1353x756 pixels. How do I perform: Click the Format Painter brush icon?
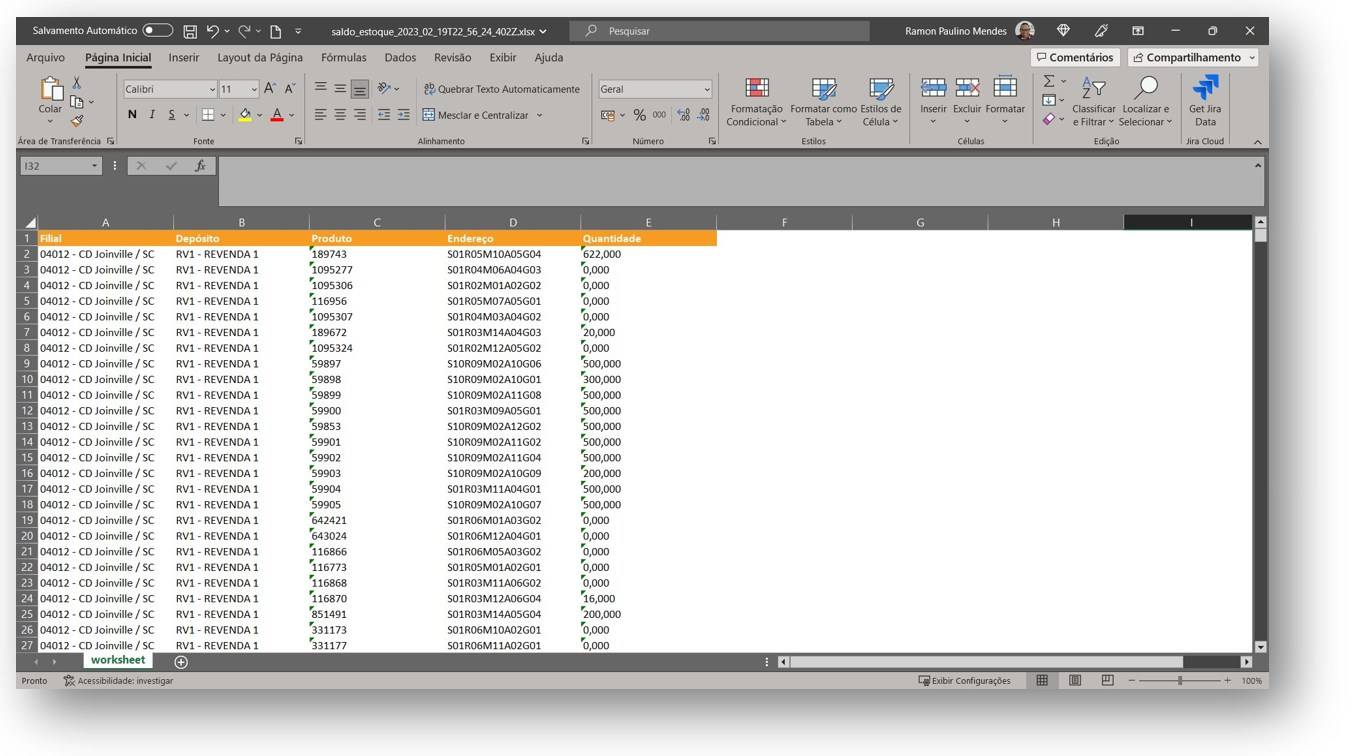click(77, 121)
